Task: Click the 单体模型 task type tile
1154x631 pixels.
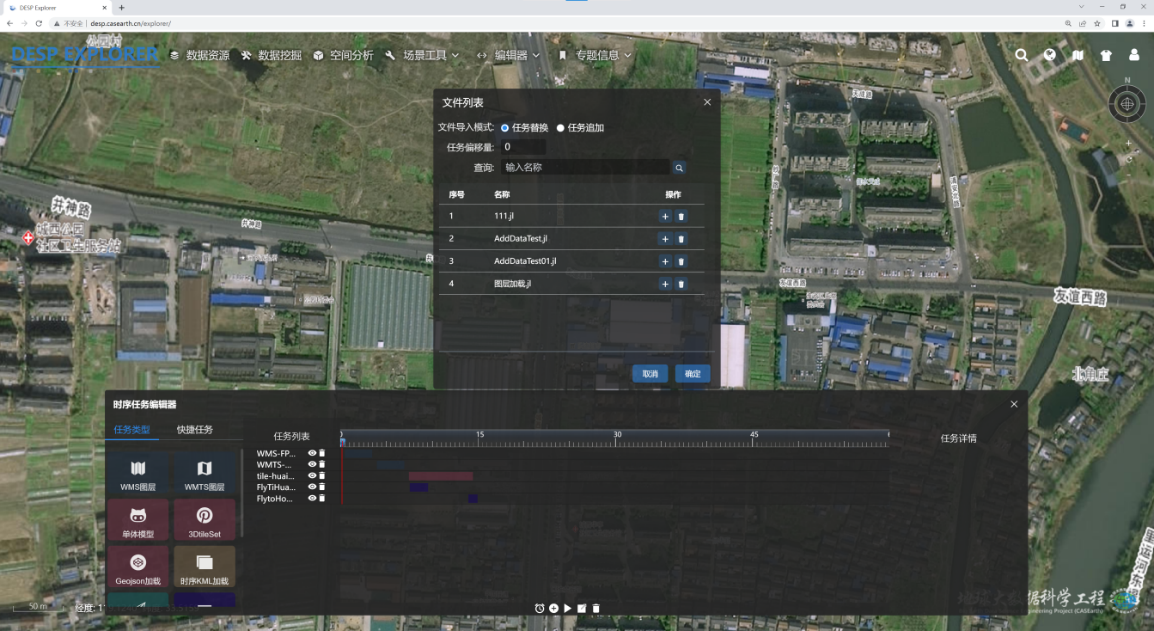Action: pos(138,521)
